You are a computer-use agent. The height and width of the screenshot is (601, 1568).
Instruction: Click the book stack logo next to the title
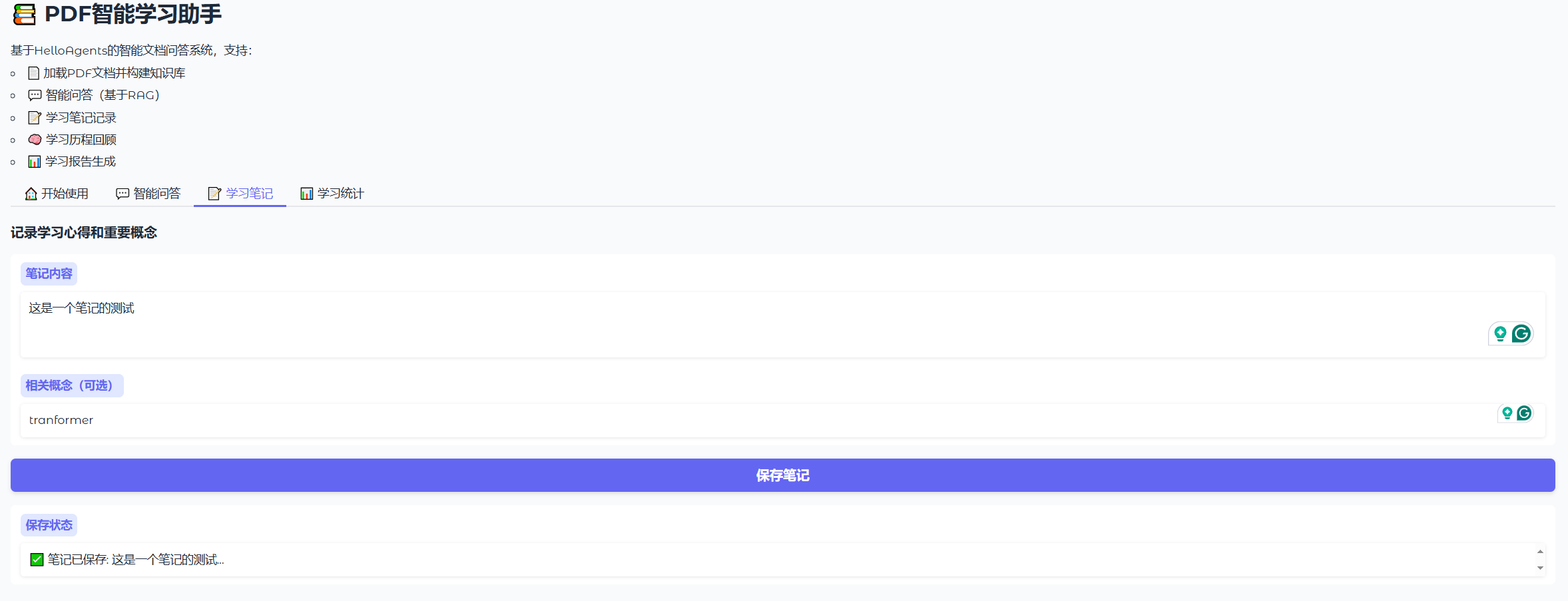tap(25, 15)
